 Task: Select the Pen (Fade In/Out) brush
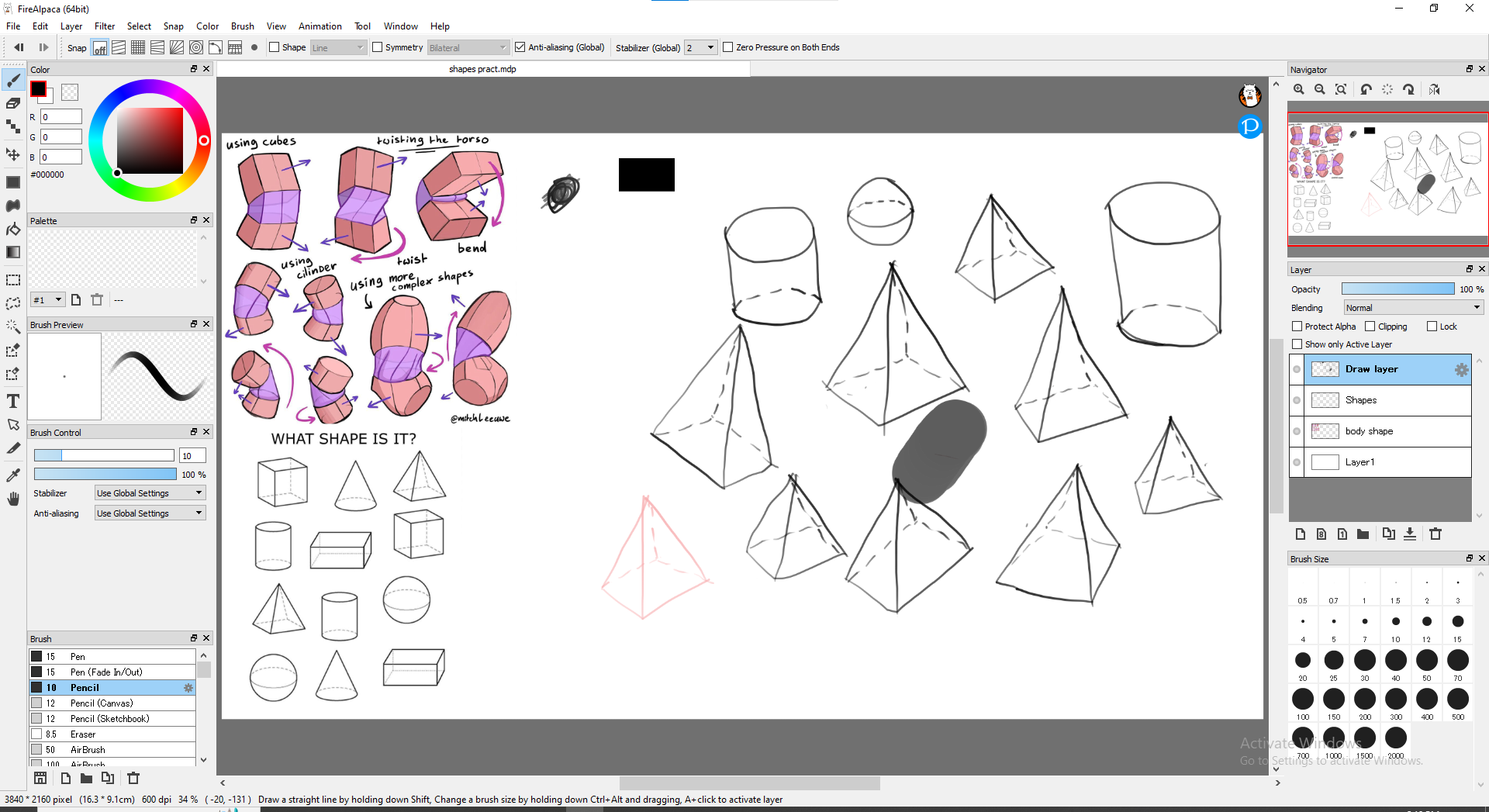(112, 672)
